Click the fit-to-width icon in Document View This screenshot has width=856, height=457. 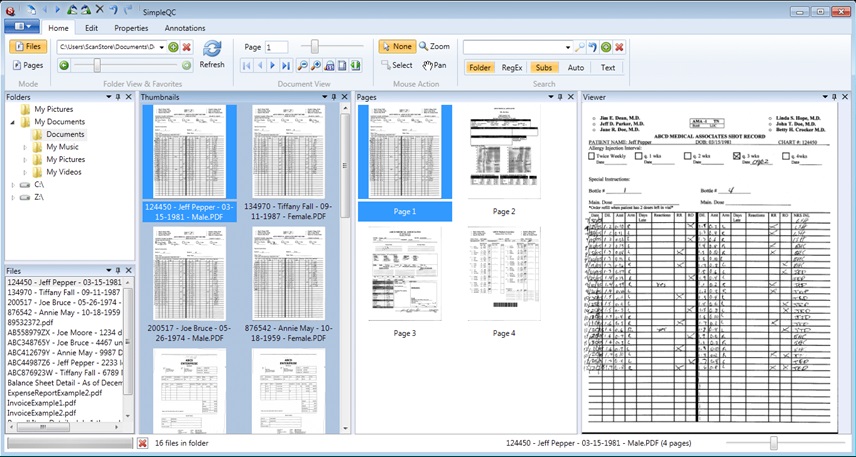coord(329,66)
